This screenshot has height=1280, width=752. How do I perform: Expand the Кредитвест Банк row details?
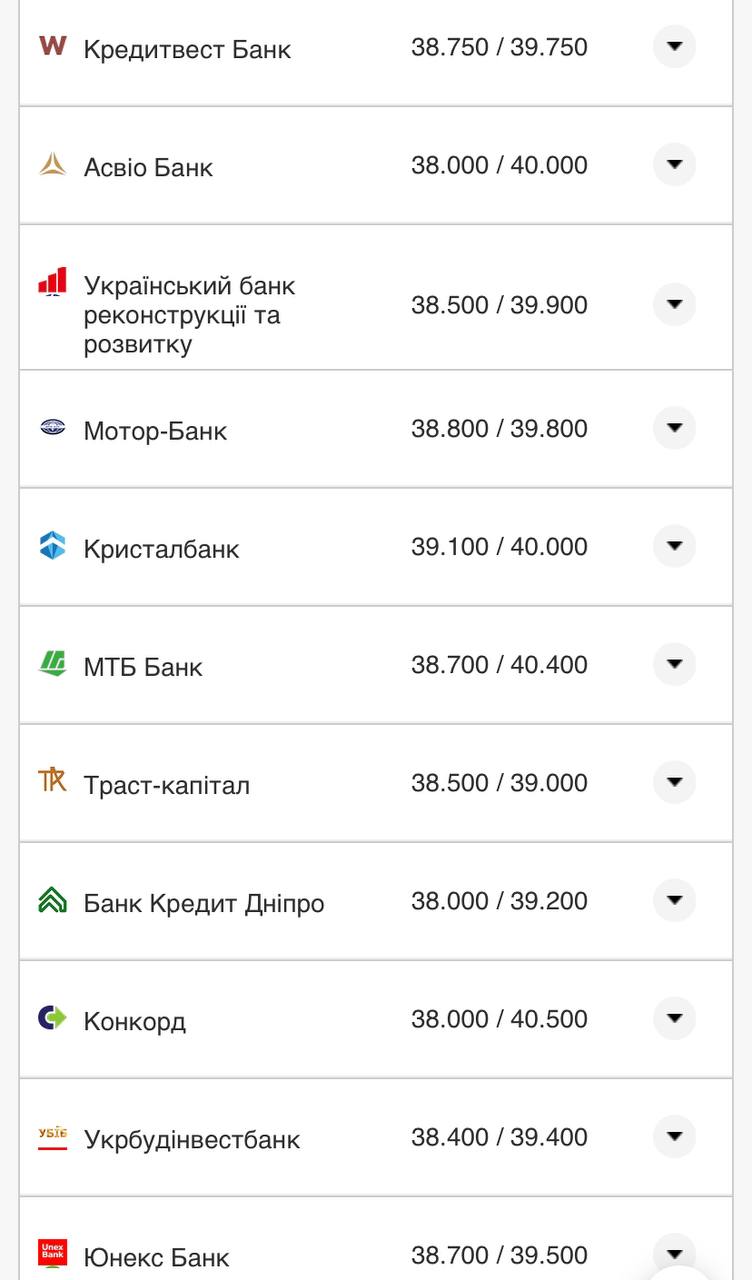coord(674,46)
